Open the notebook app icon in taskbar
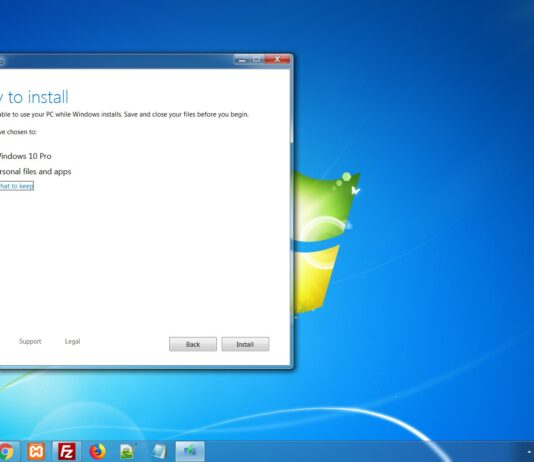Image resolution: width=534 pixels, height=462 pixels. pos(159,451)
